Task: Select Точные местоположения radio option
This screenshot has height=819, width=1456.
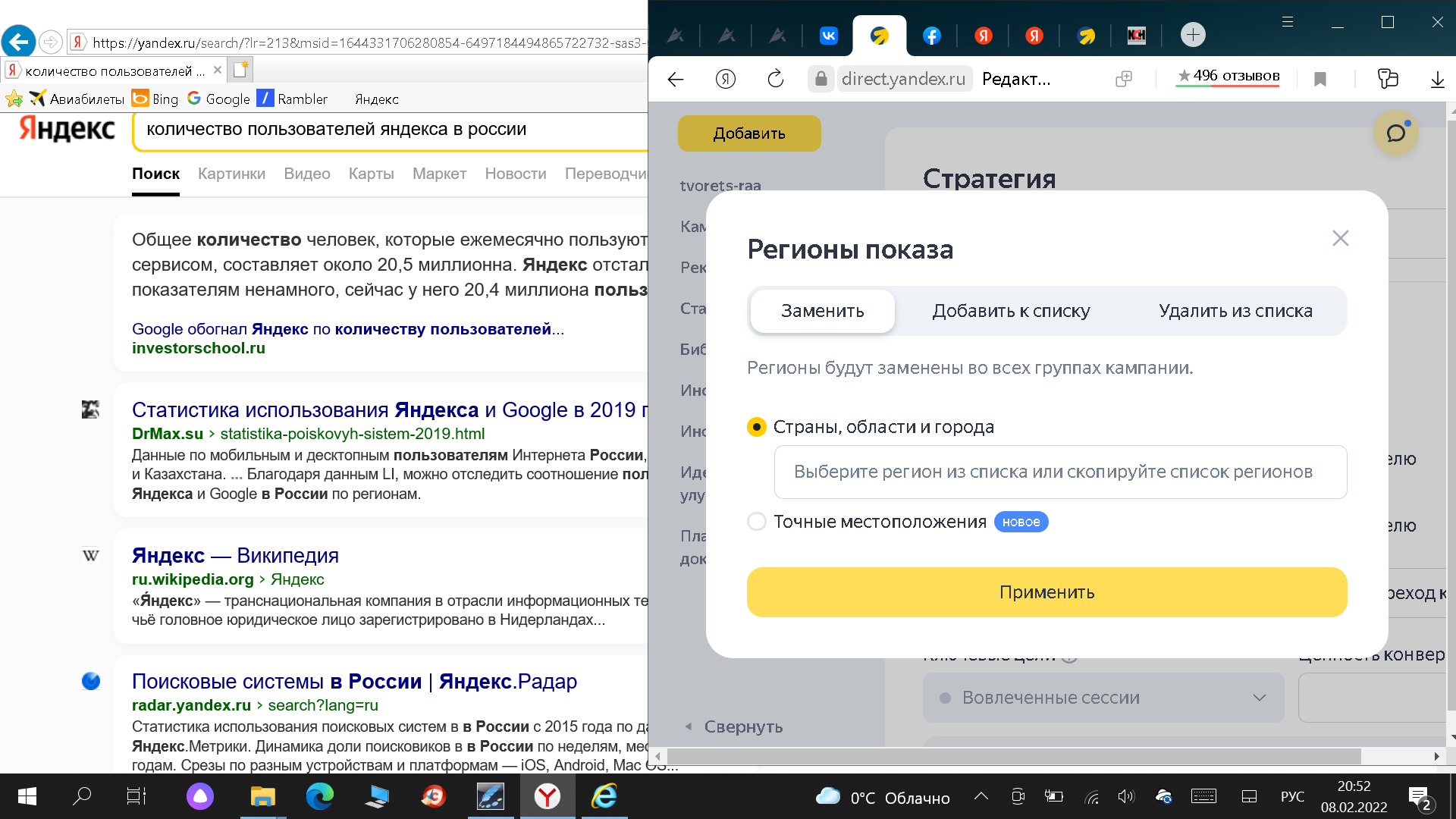Action: click(x=756, y=522)
